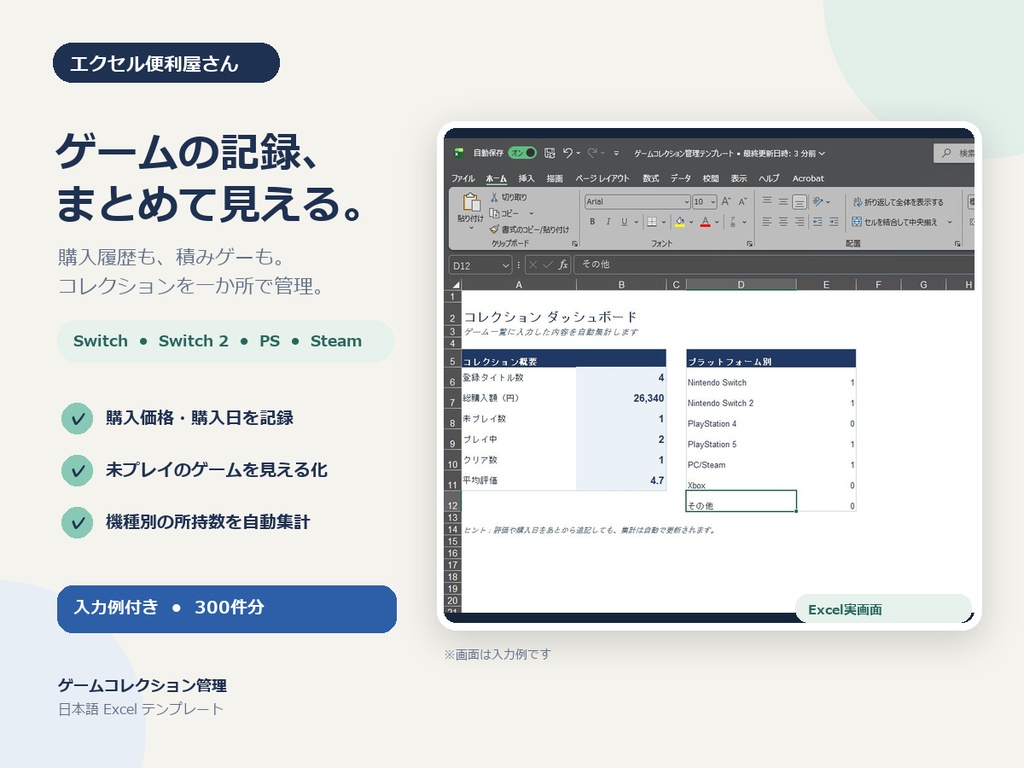
Task: Click the formula bar cancel X icon
Action: click(x=533, y=264)
